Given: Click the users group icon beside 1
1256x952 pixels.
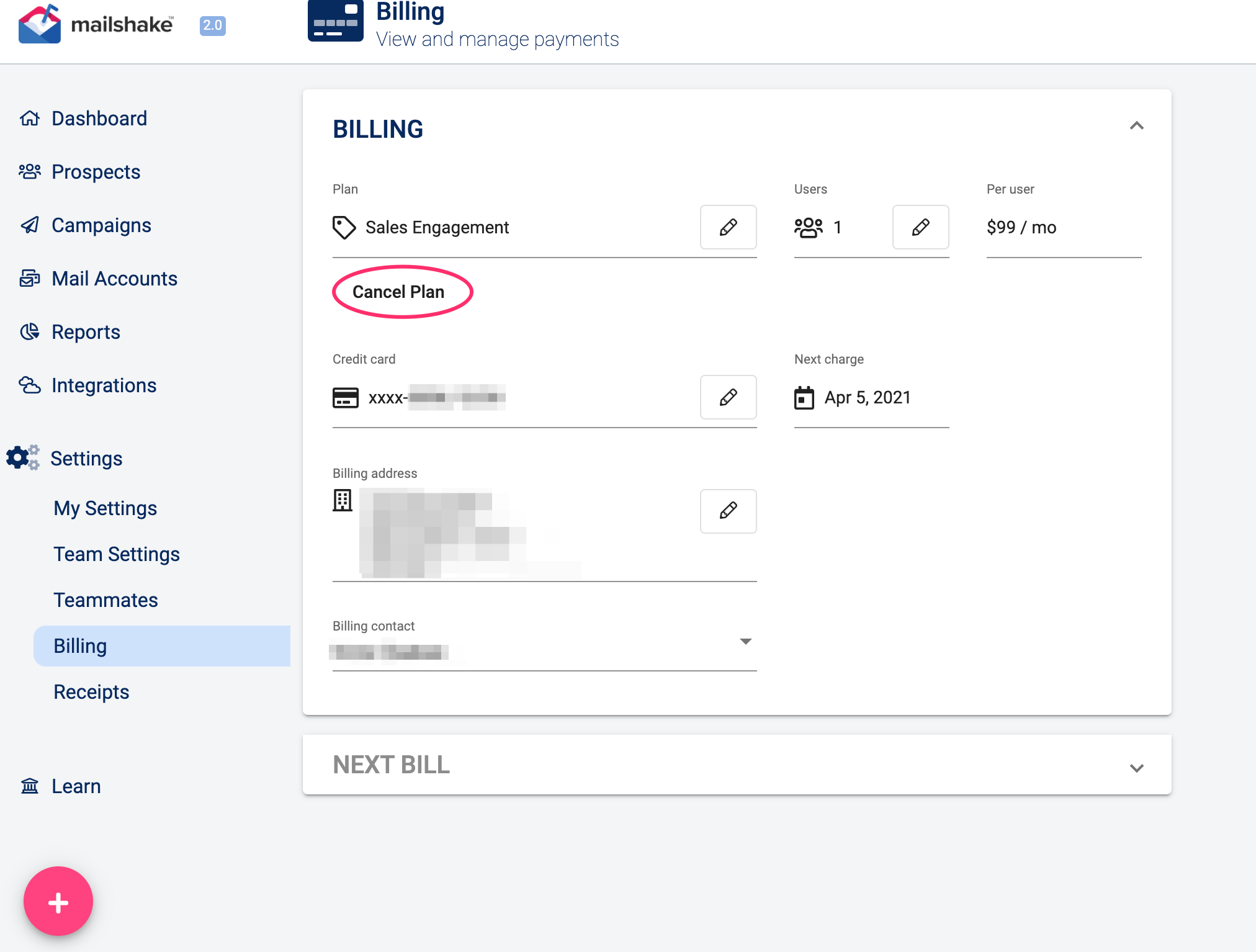Looking at the screenshot, I should [x=809, y=227].
